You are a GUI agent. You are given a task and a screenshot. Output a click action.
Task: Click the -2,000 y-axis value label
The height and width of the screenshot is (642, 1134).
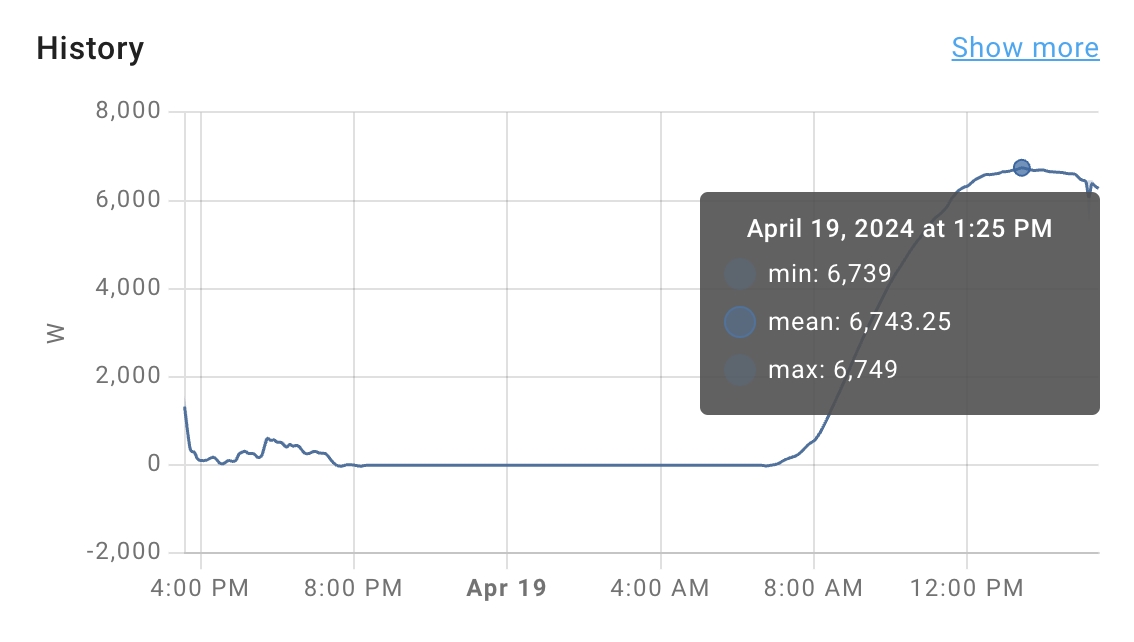[x=124, y=552]
